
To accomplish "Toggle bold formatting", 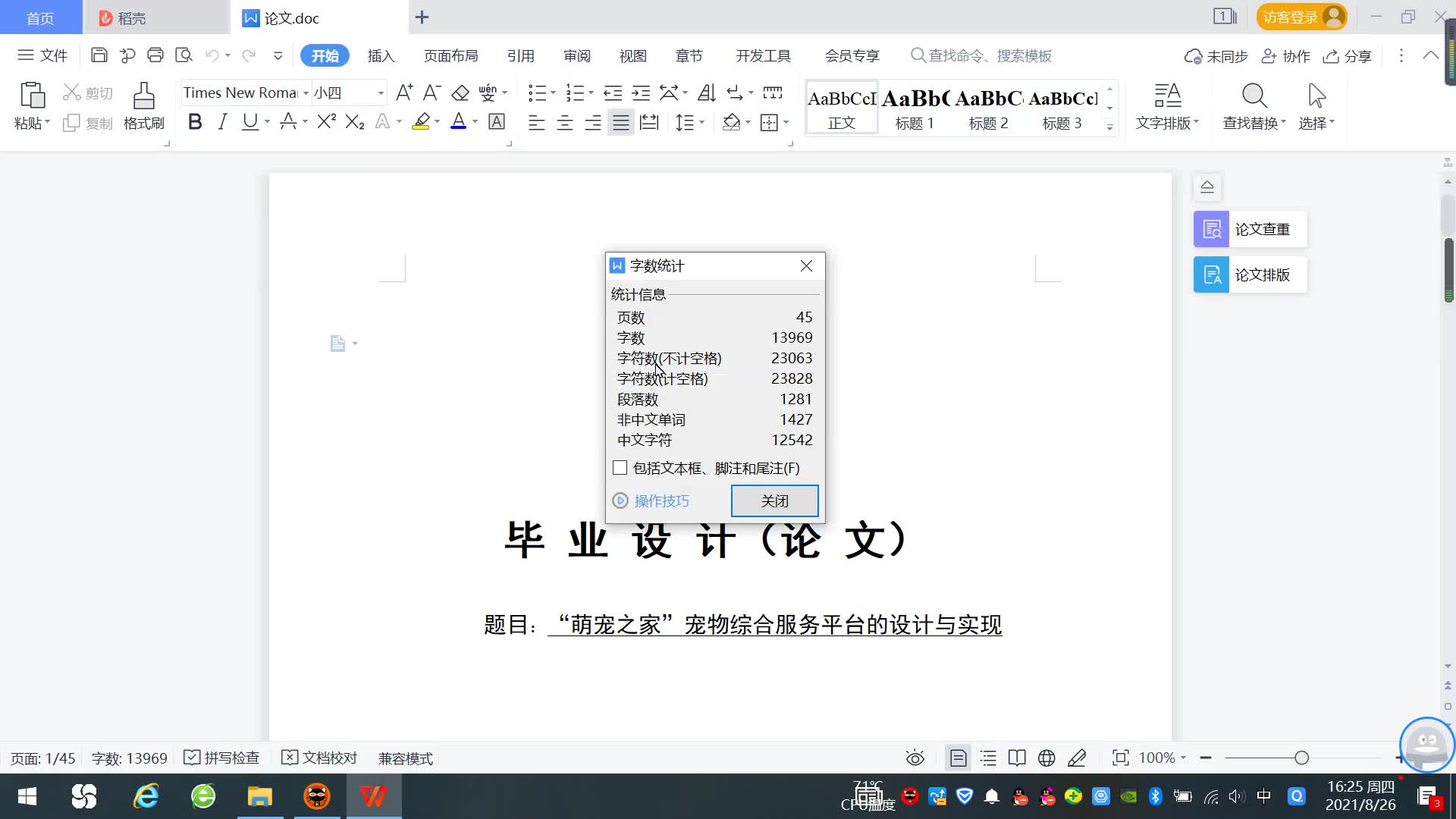I will (x=195, y=122).
